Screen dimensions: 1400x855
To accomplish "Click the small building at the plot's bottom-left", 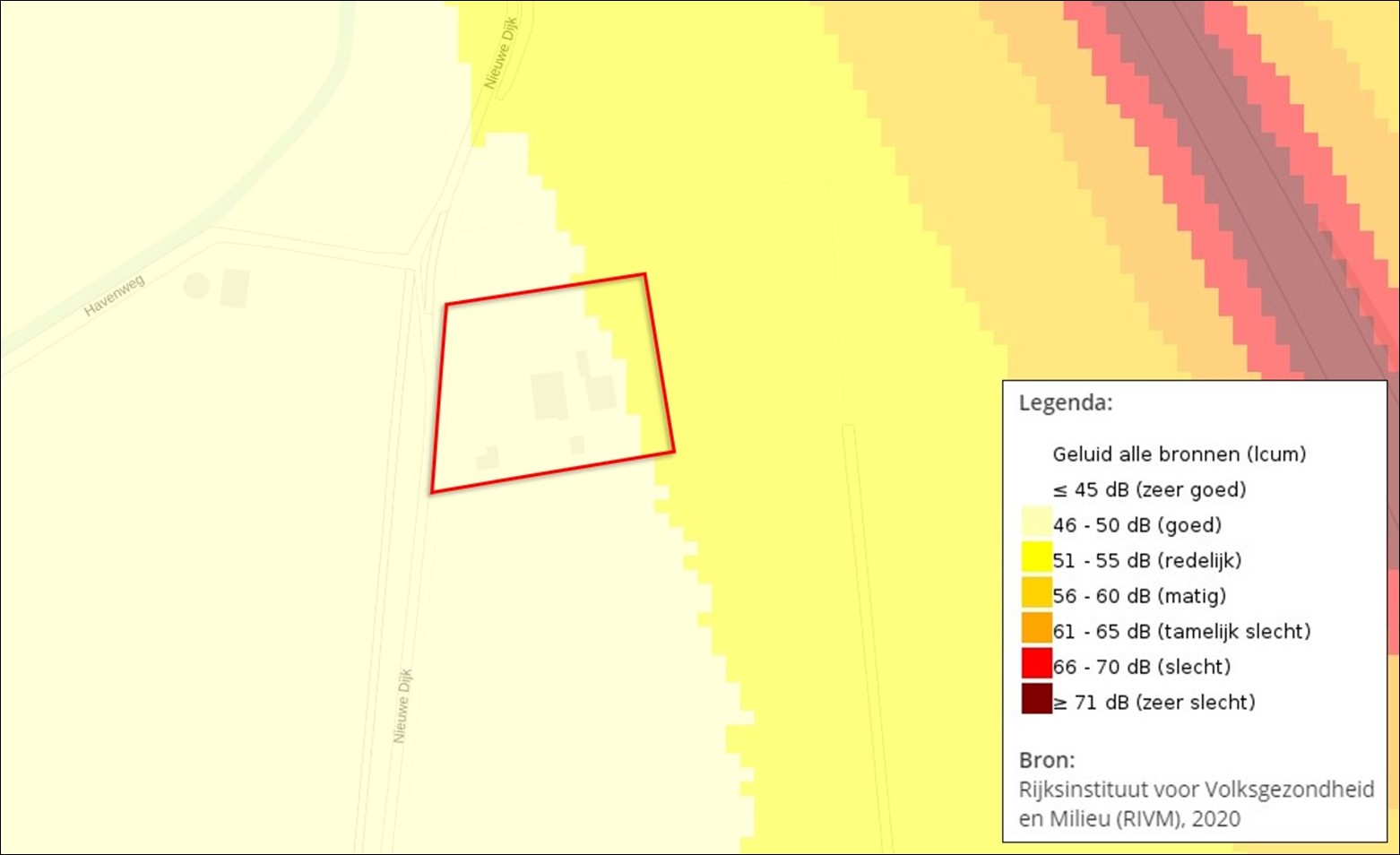I will point(488,458).
